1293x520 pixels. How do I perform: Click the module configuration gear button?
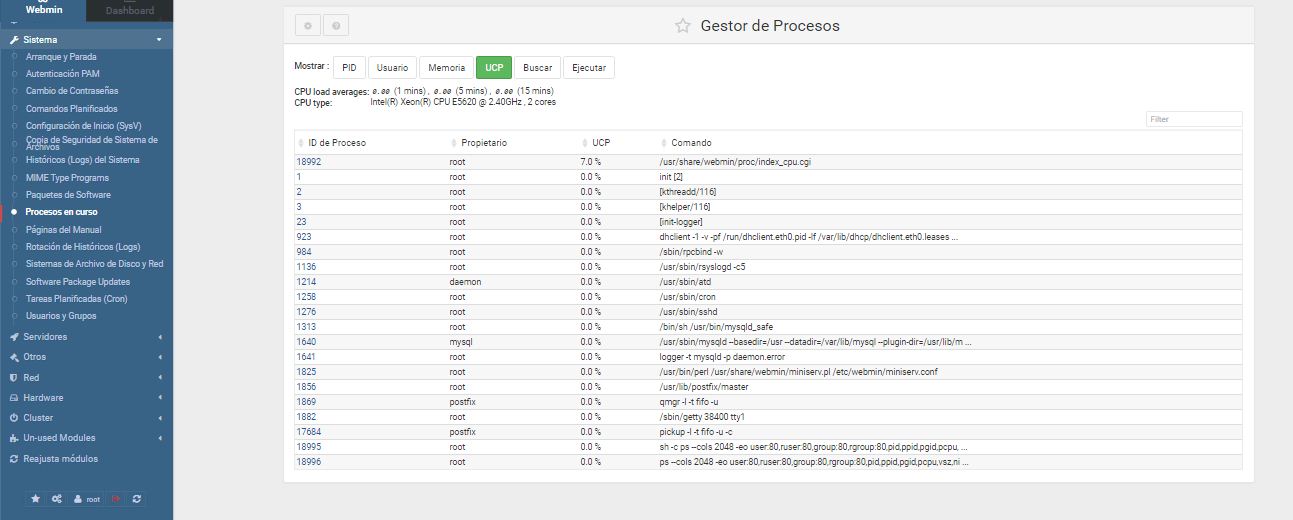[308, 26]
